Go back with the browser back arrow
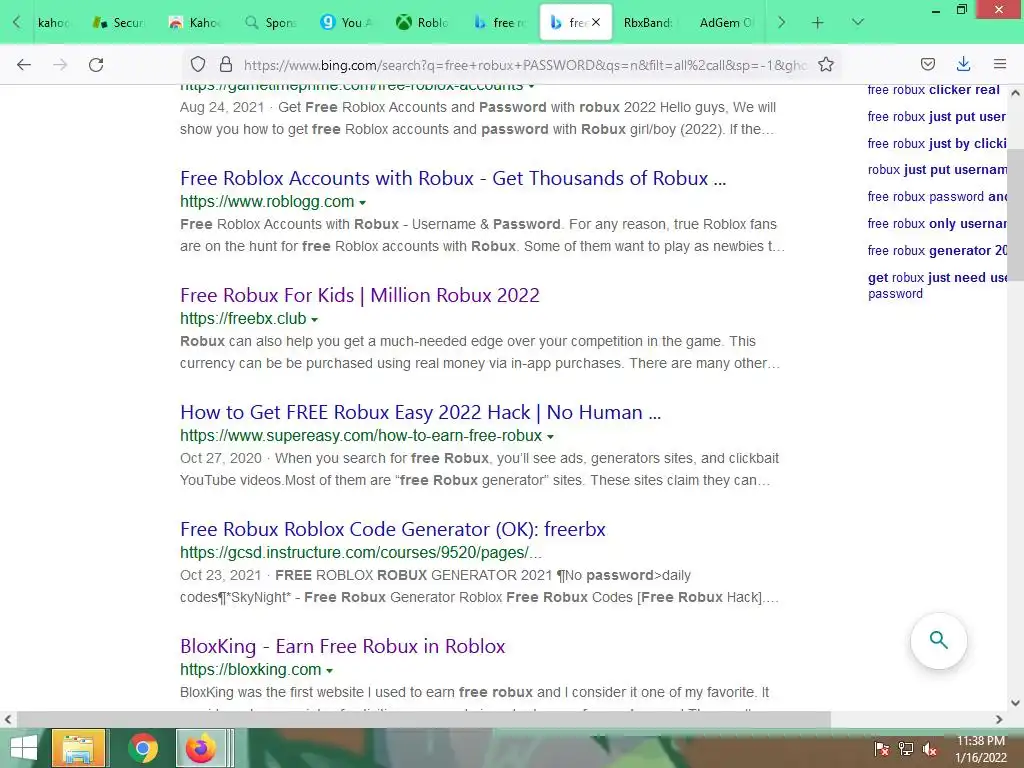Screen dimensions: 1024x768 24,65
